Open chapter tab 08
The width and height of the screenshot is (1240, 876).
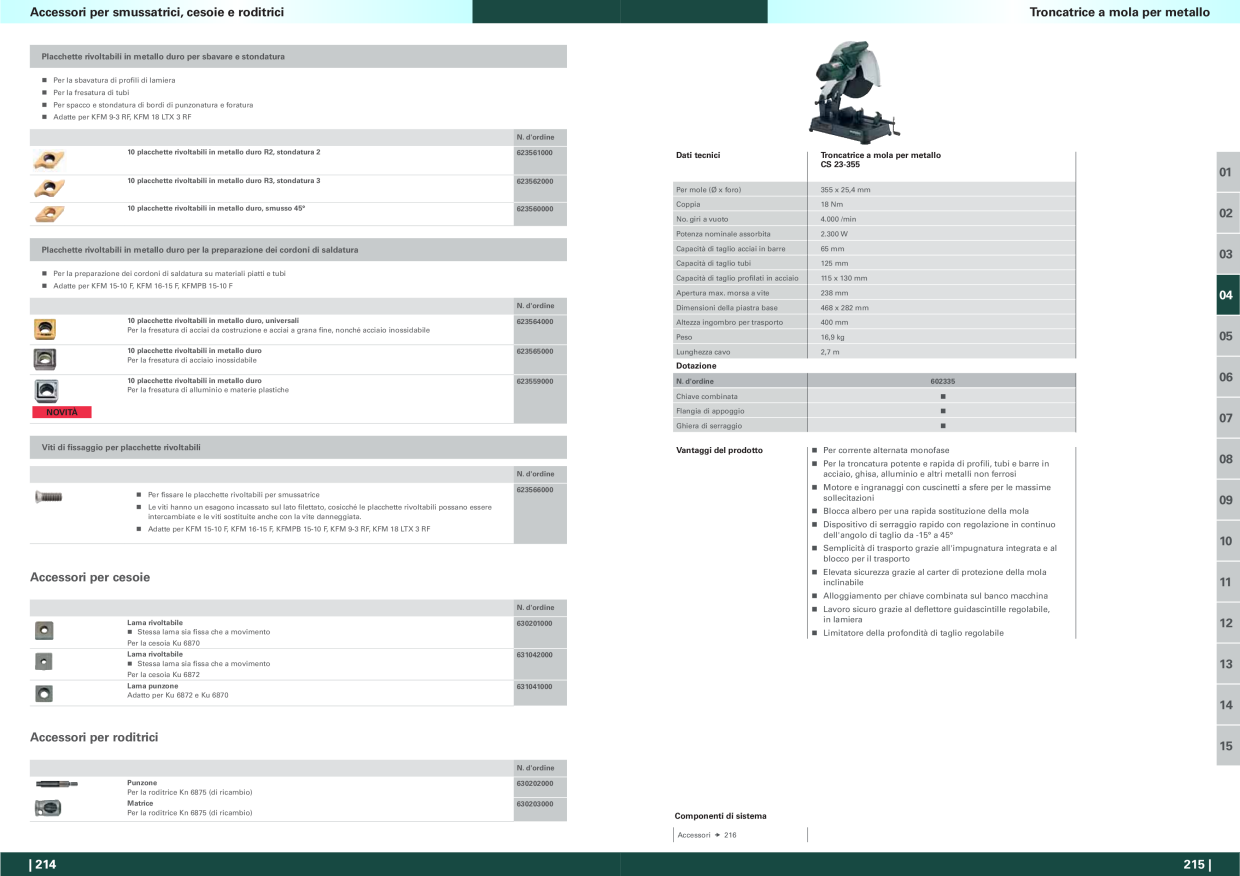coord(1227,459)
